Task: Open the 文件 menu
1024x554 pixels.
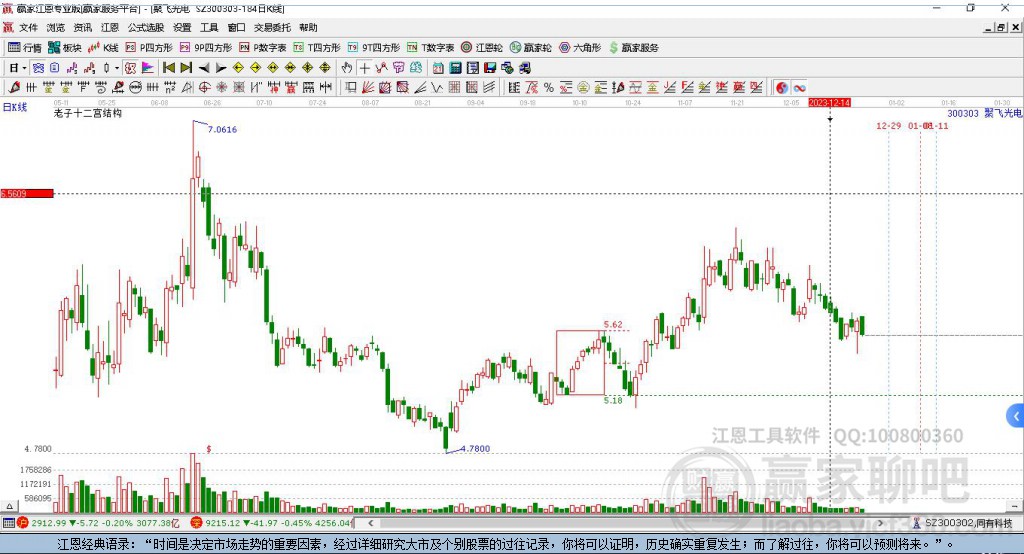Action: point(28,27)
